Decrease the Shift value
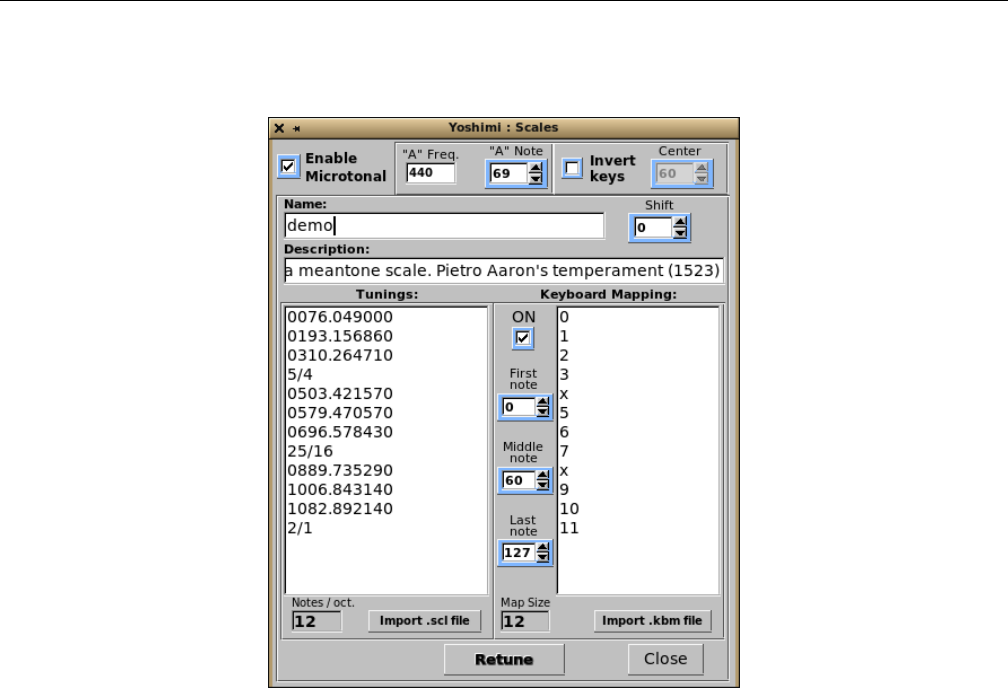Screen dimensions: 1008x688 pos(680,232)
